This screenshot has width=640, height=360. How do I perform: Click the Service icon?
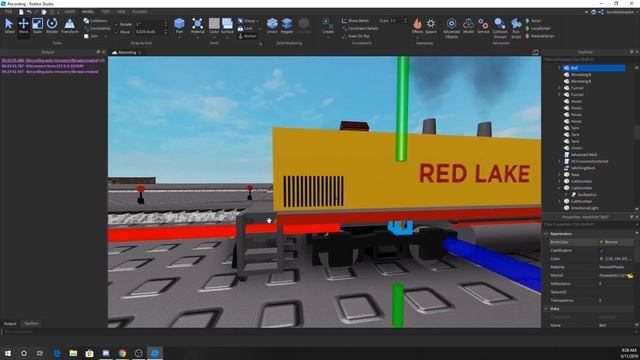(x=483, y=26)
